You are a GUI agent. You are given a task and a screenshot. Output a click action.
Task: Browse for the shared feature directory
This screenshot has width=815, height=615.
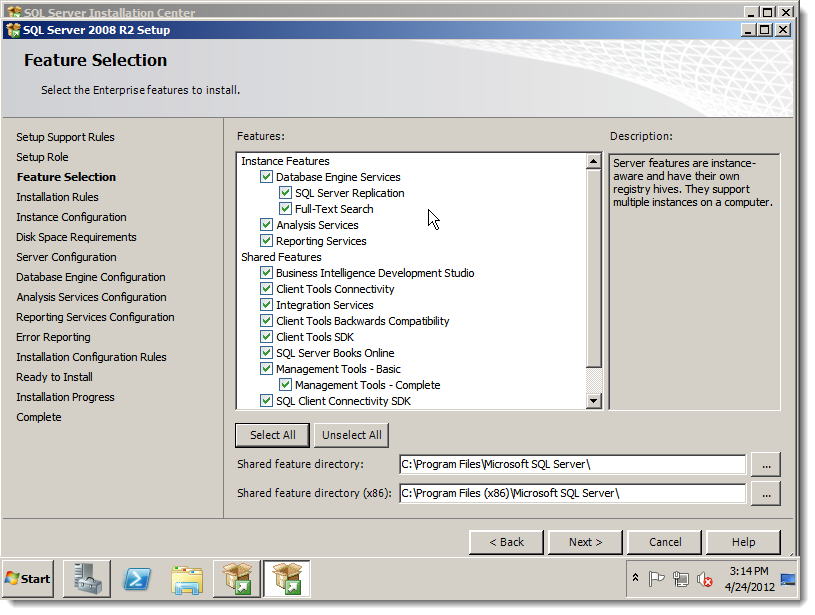click(766, 464)
